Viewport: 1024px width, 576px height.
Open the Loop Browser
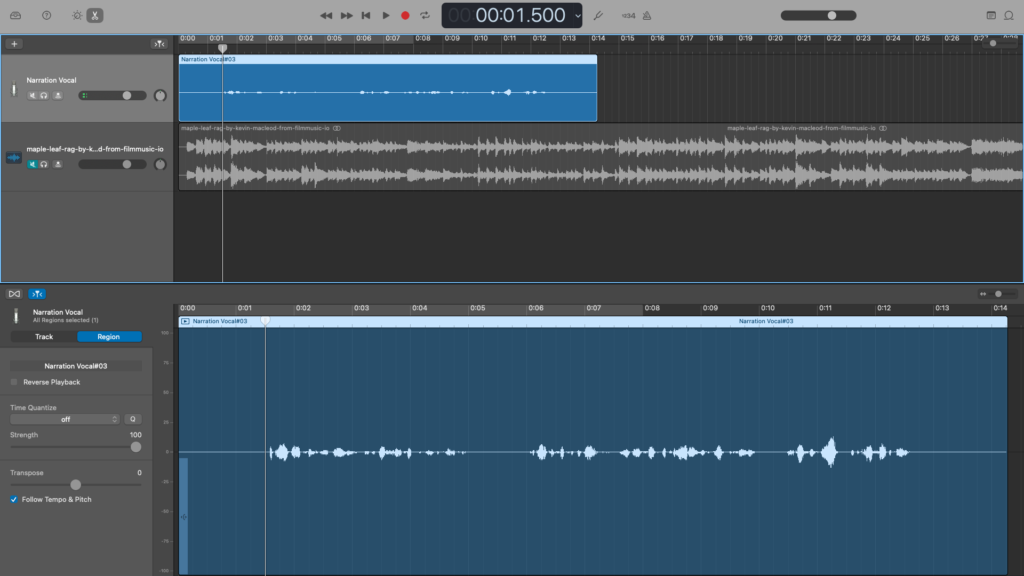(1010, 15)
